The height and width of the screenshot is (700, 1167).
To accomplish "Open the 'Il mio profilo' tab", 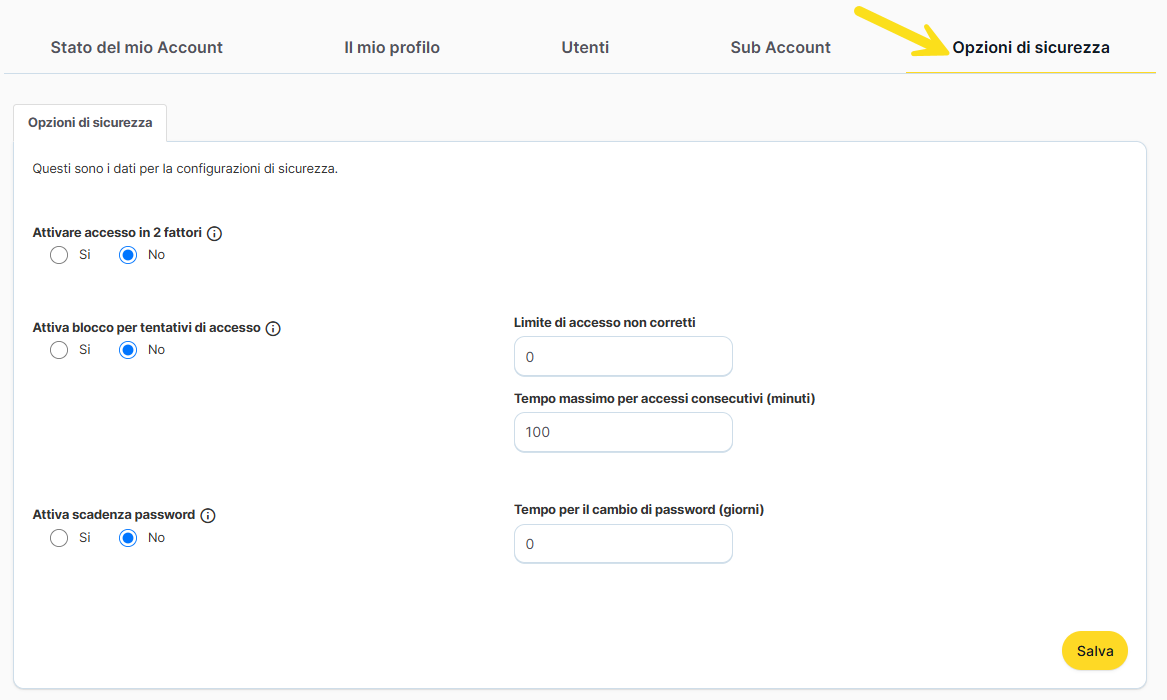I will click(x=392, y=47).
